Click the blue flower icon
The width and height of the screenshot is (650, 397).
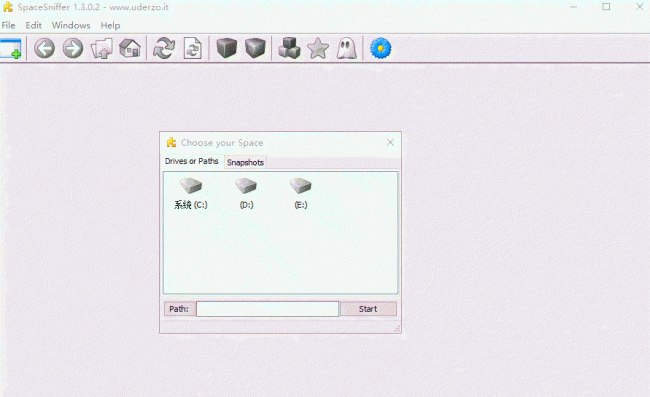tap(381, 48)
